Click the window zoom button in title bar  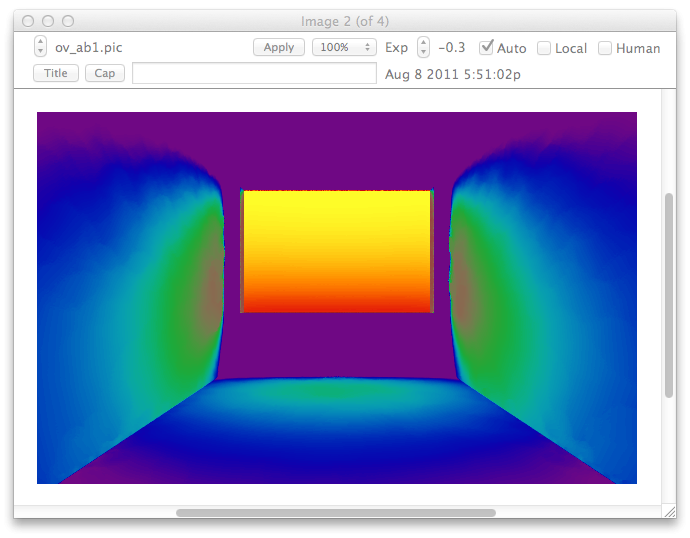(x=68, y=21)
